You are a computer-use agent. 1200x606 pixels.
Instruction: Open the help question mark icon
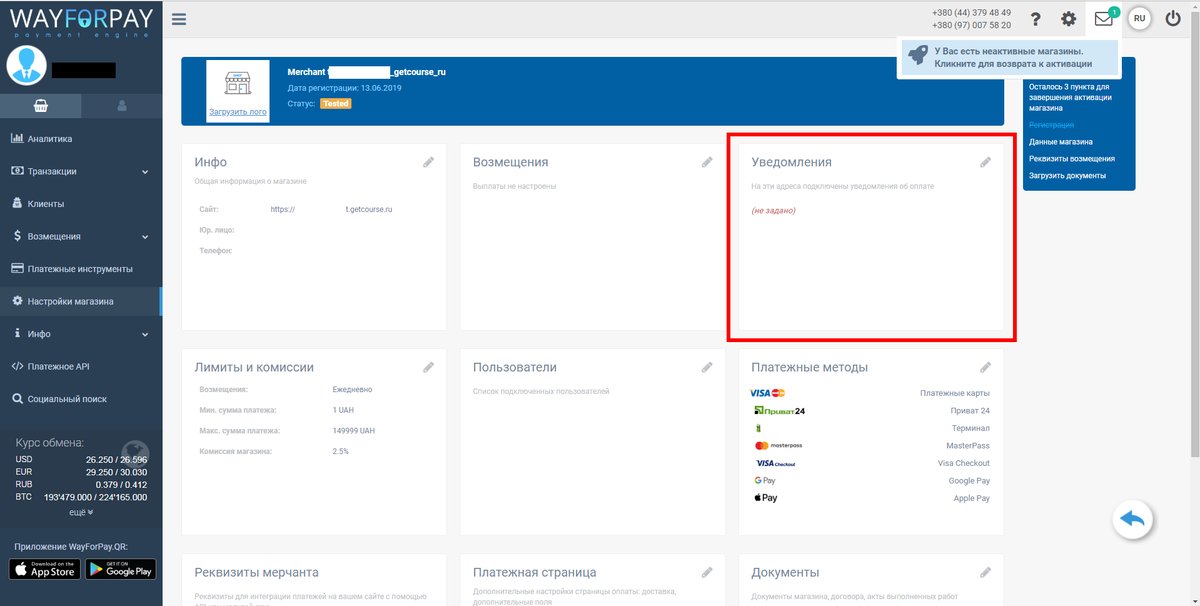[x=1036, y=19]
